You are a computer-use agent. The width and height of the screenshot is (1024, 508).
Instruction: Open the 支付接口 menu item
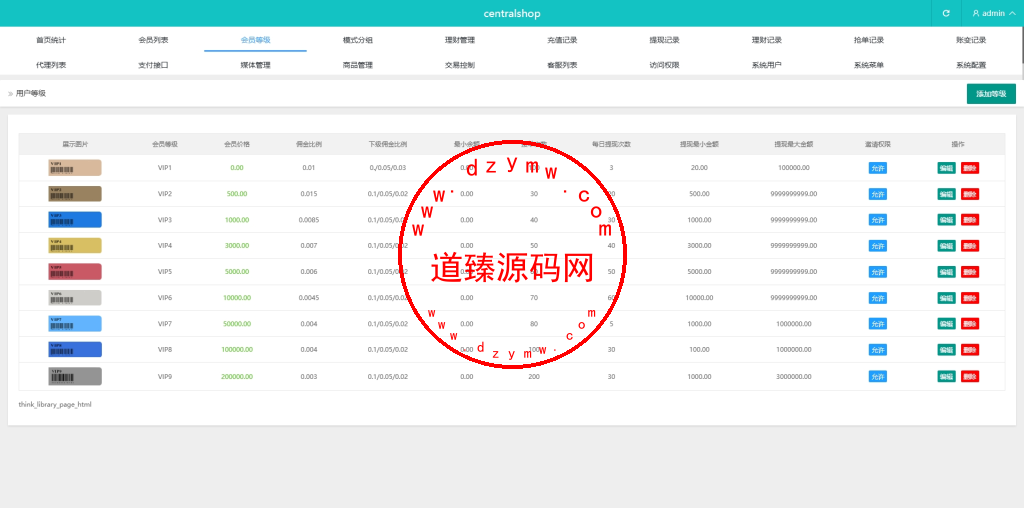[153, 65]
